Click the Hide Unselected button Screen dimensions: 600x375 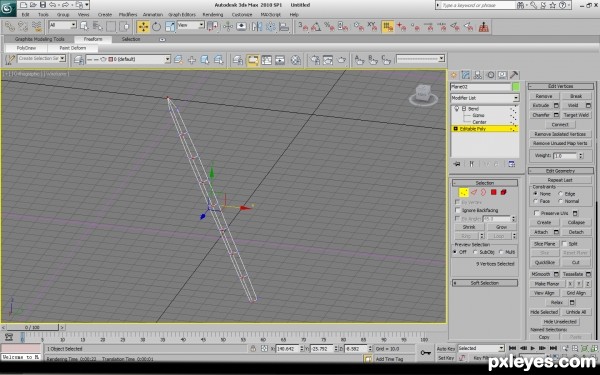pyautogui.click(x=560, y=322)
